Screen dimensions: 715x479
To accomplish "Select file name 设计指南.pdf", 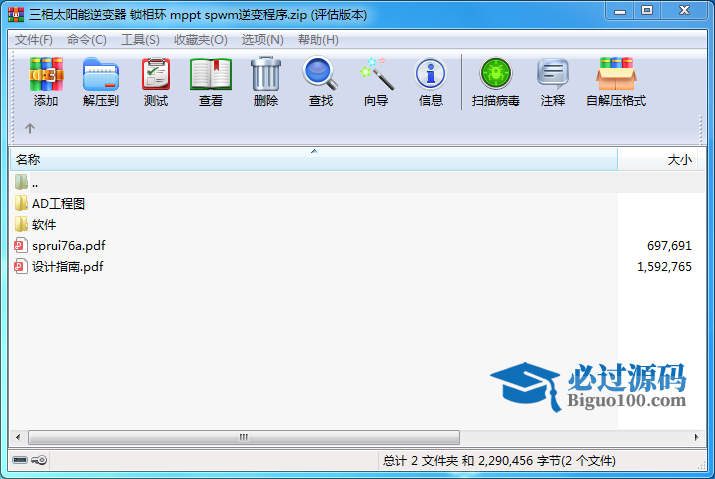I will 67,267.
